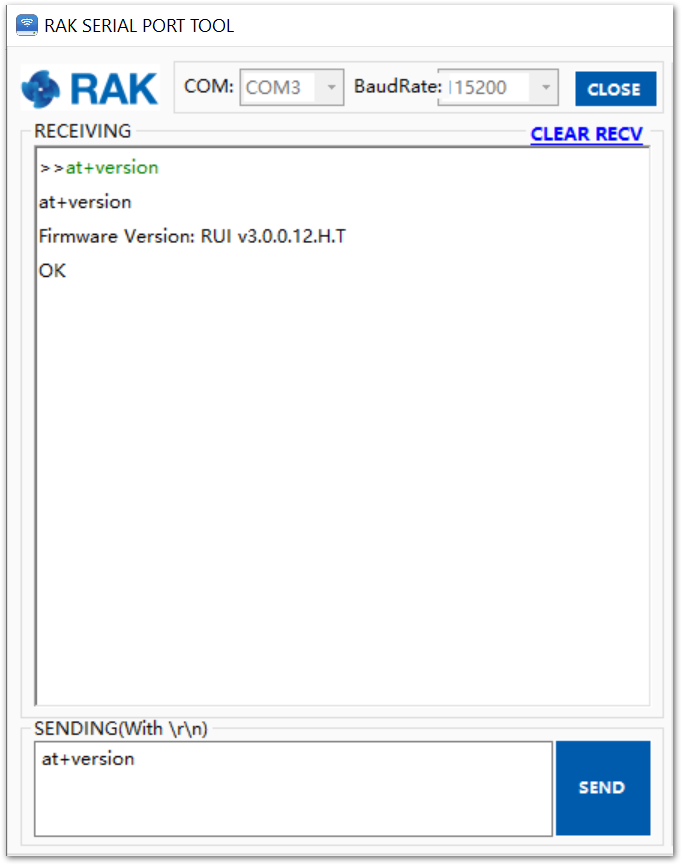This screenshot has width=682, height=865.
Task: Close the serial port with CLOSE button
Action: tap(615, 89)
